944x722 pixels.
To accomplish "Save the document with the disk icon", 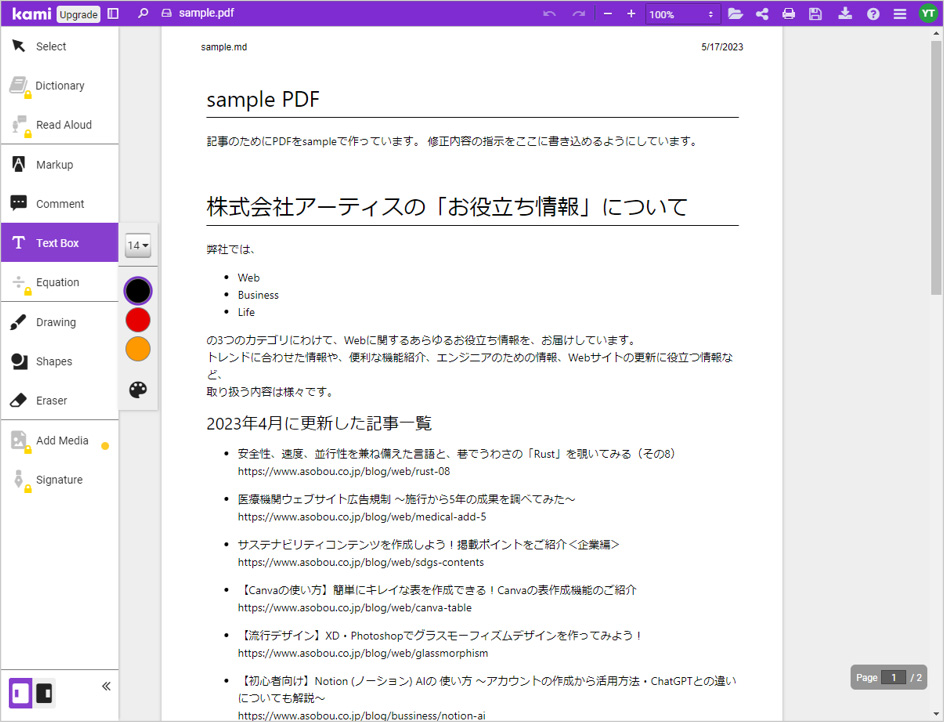I will pos(815,14).
